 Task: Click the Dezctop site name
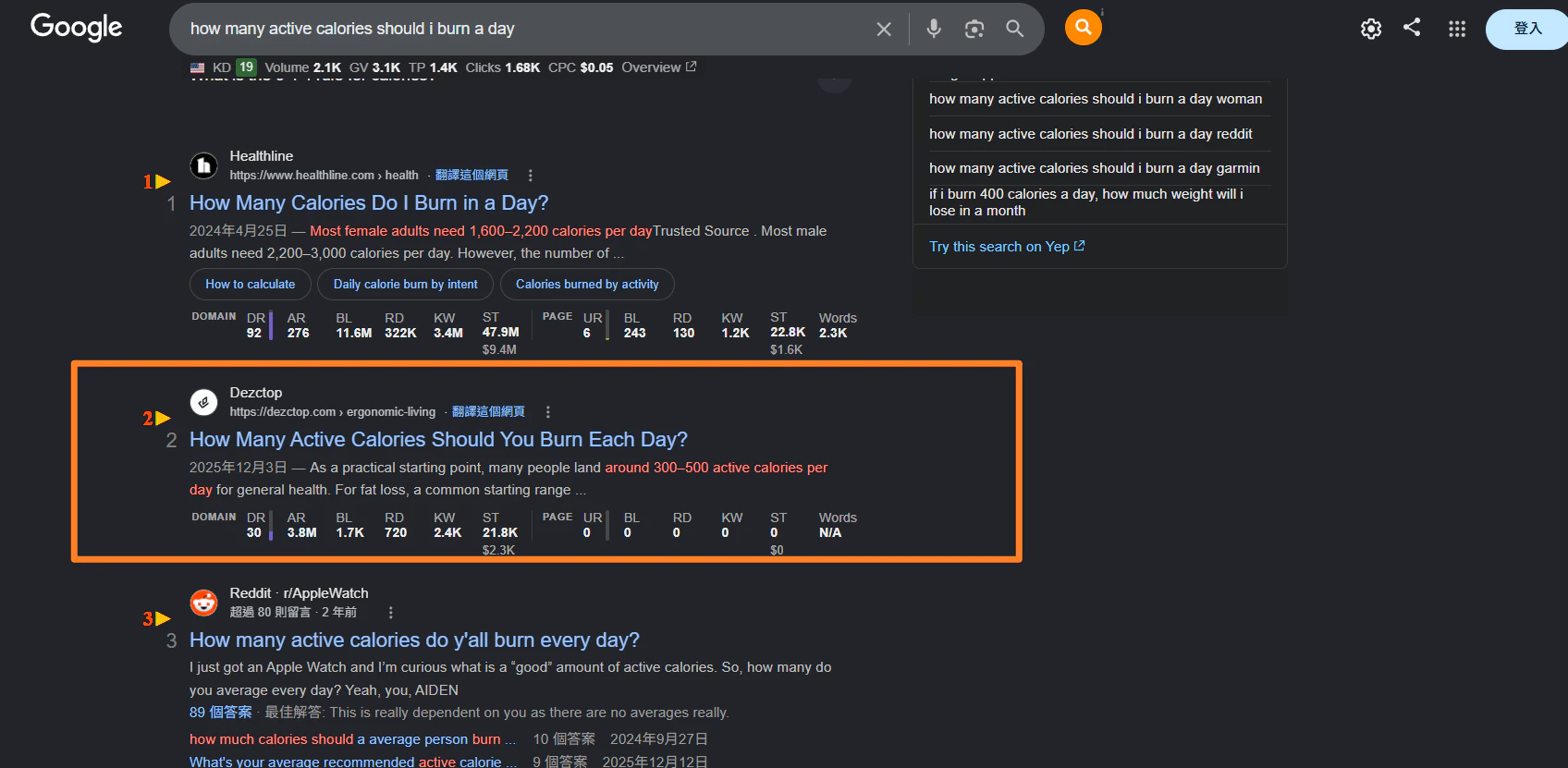256,393
